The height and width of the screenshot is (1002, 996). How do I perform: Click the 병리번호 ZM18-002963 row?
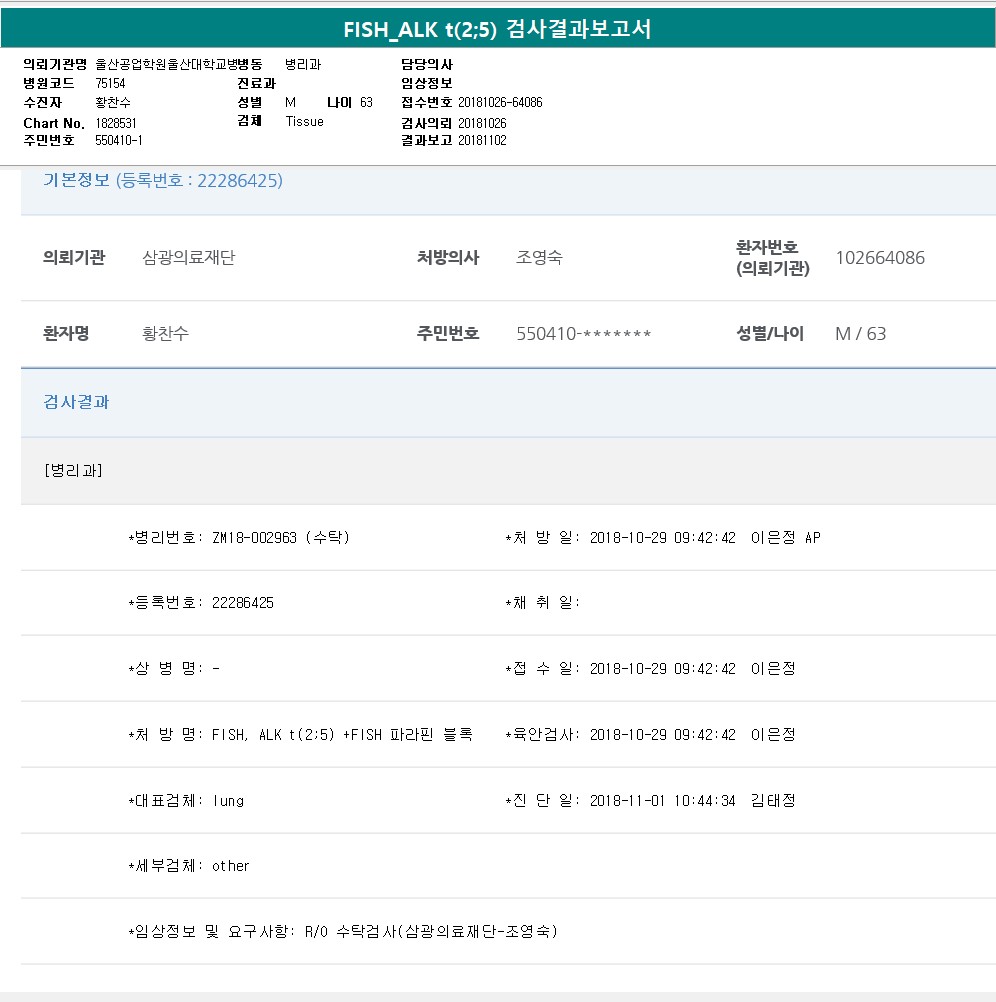pos(240,538)
